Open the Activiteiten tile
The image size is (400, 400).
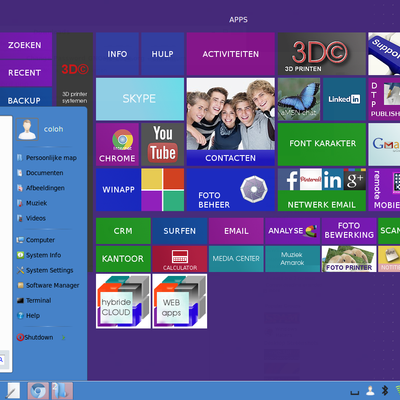pos(231,54)
